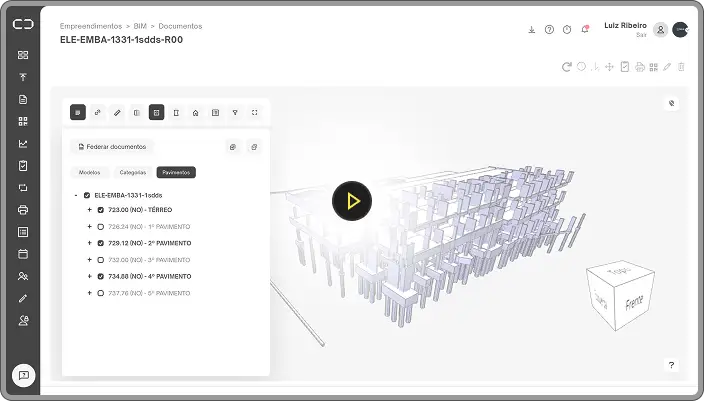The image size is (704, 401).
Task: Click the download icon in header
Action: coord(532,30)
